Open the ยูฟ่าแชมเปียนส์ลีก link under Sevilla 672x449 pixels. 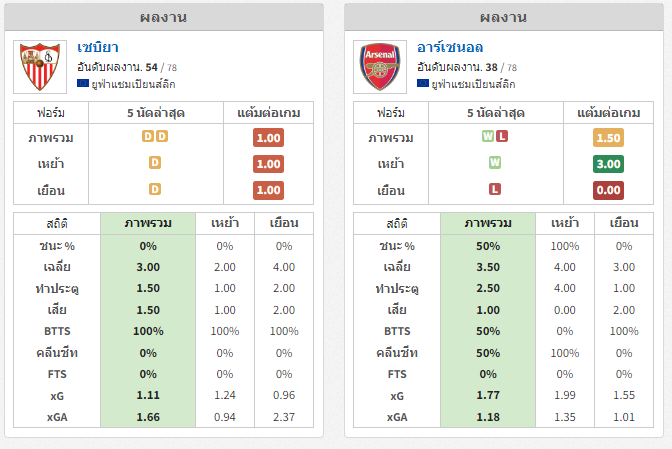click(x=133, y=84)
